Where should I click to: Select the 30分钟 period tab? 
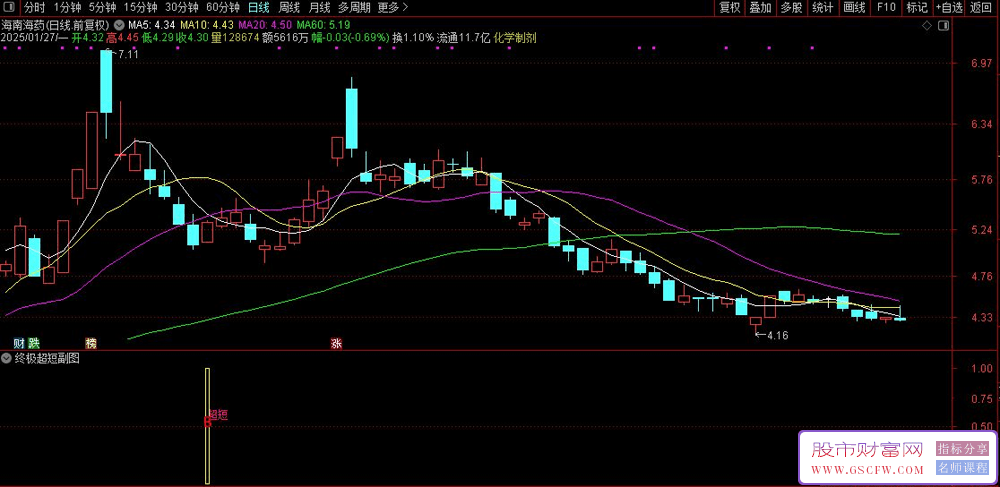tap(181, 8)
